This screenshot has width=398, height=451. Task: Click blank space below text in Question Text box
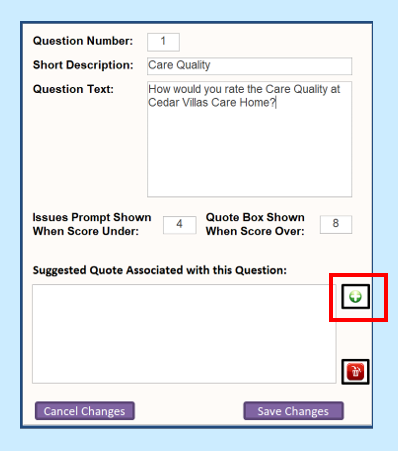[249, 153]
